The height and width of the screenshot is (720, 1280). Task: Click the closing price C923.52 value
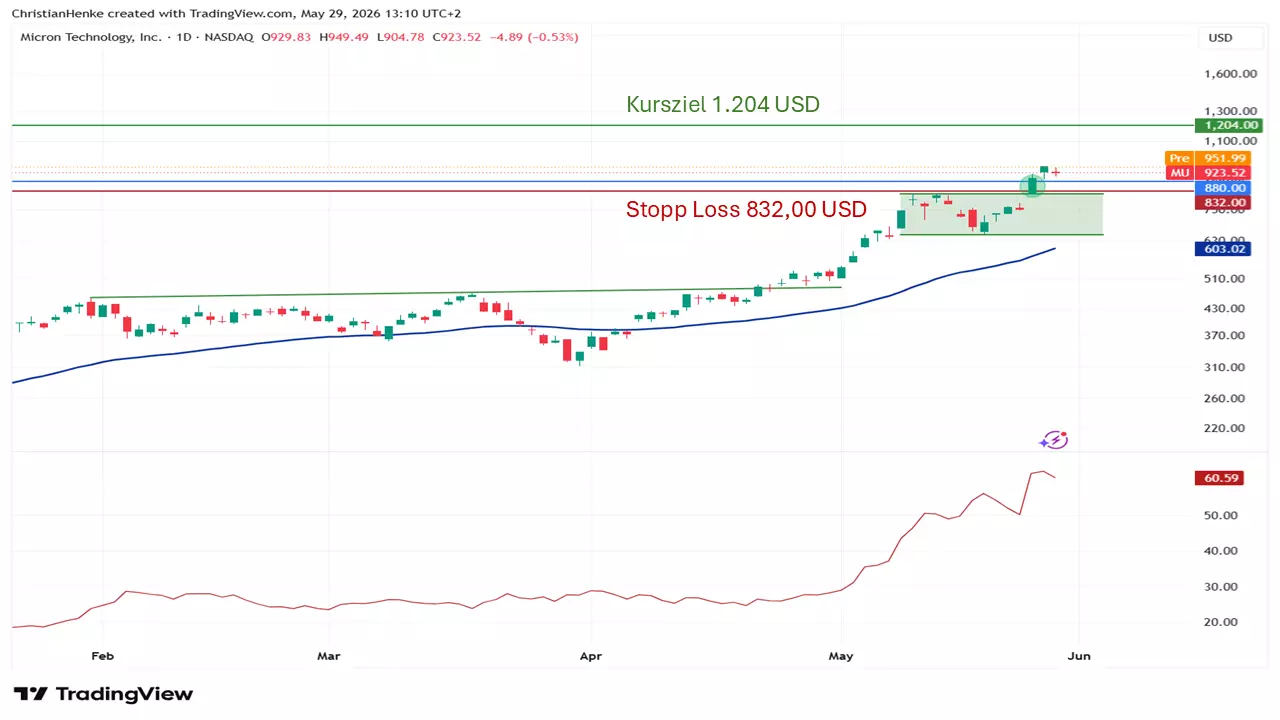[x=456, y=37]
